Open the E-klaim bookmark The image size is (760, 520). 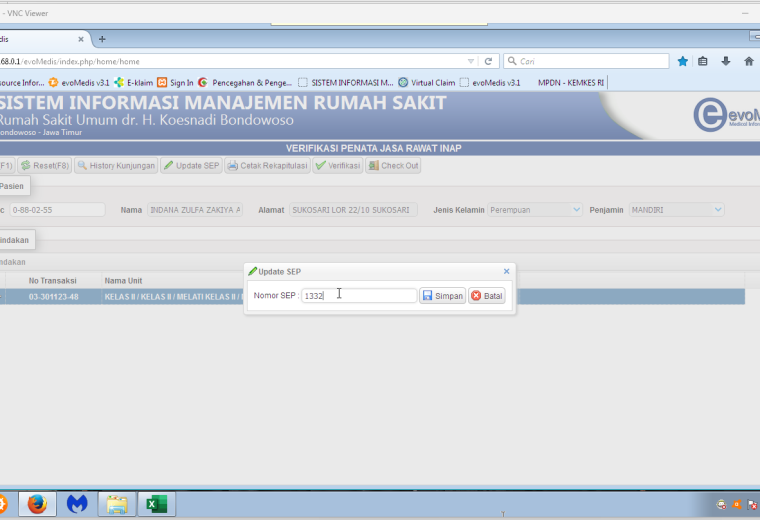[x=134, y=83]
